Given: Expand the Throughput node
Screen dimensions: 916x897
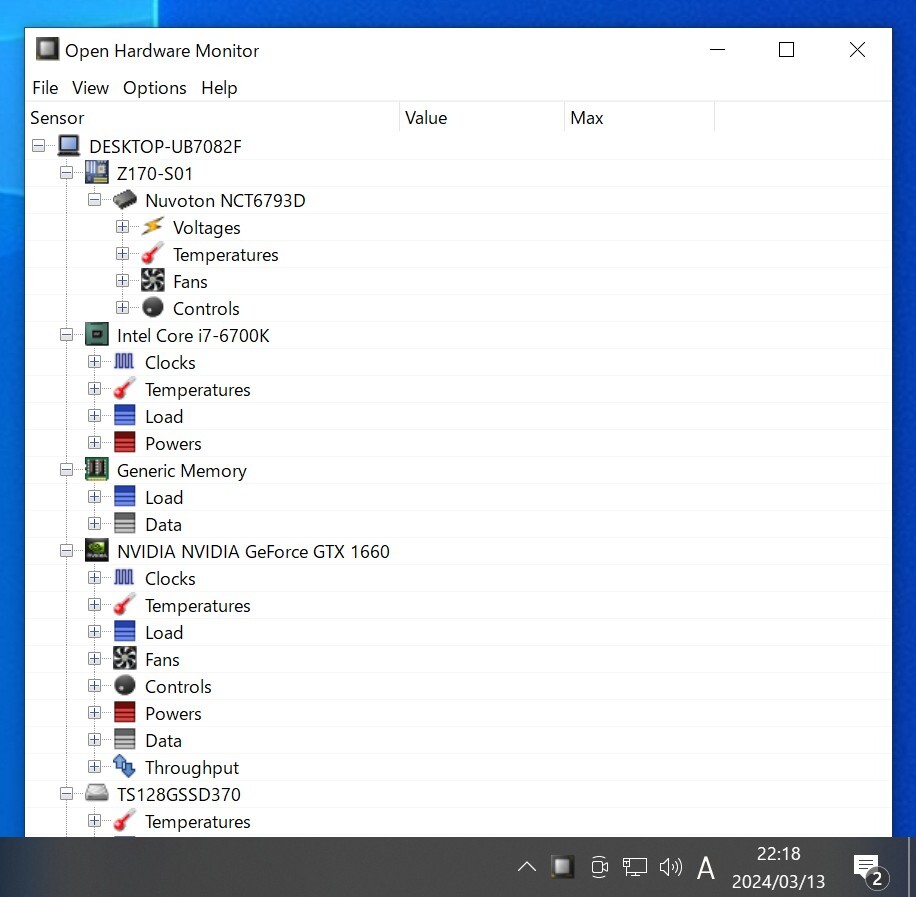Looking at the screenshot, I should click(95, 767).
